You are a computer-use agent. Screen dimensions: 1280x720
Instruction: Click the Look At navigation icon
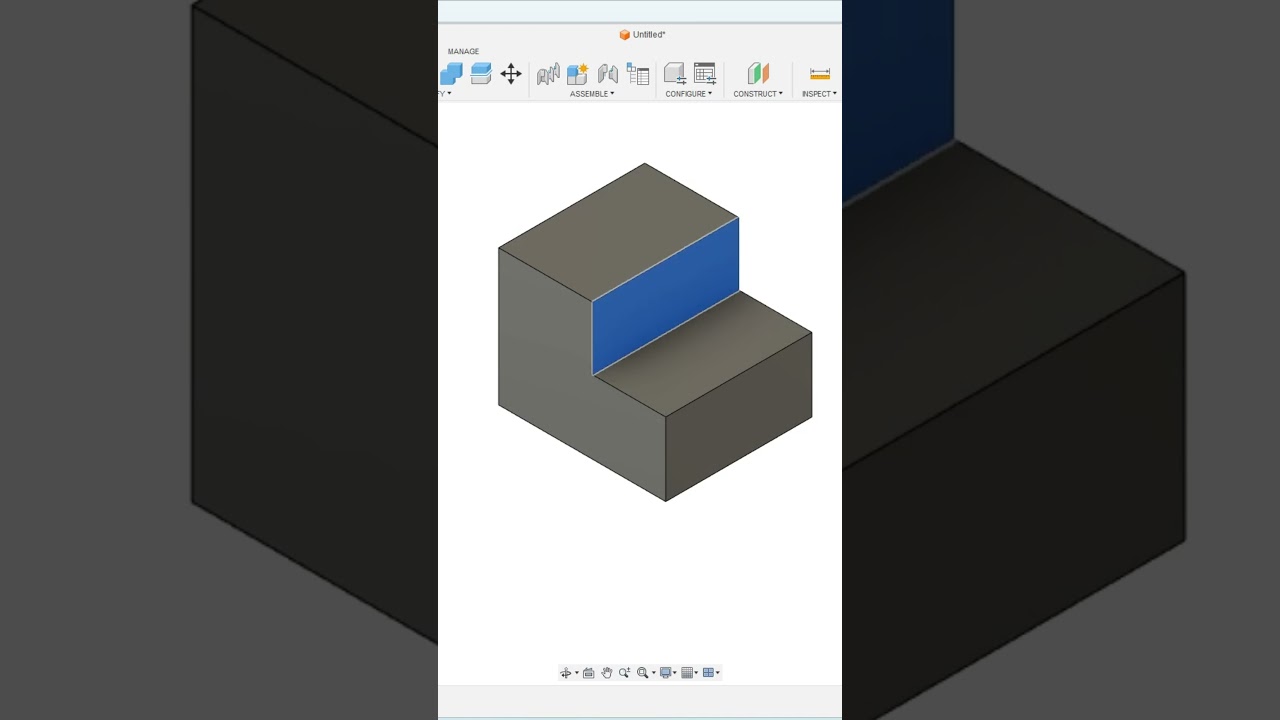(588, 673)
